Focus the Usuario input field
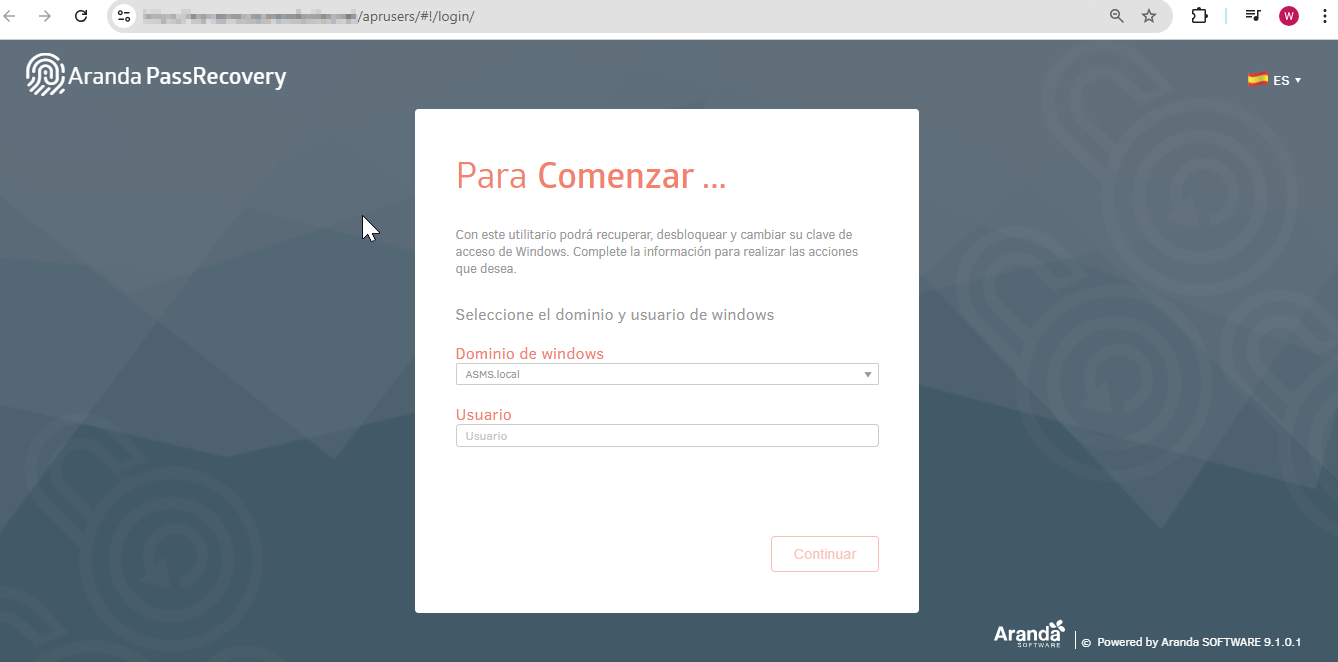This screenshot has width=1338, height=662. (667, 436)
